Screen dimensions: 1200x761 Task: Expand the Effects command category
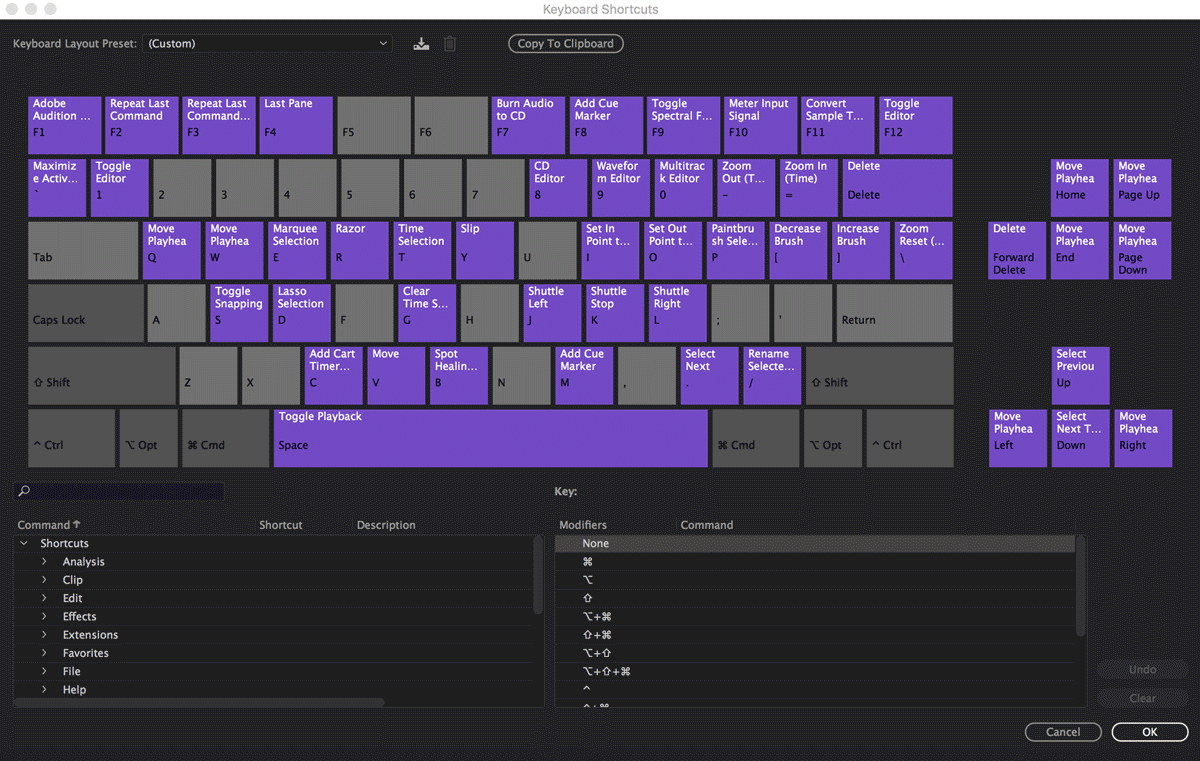pyautogui.click(x=45, y=616)
